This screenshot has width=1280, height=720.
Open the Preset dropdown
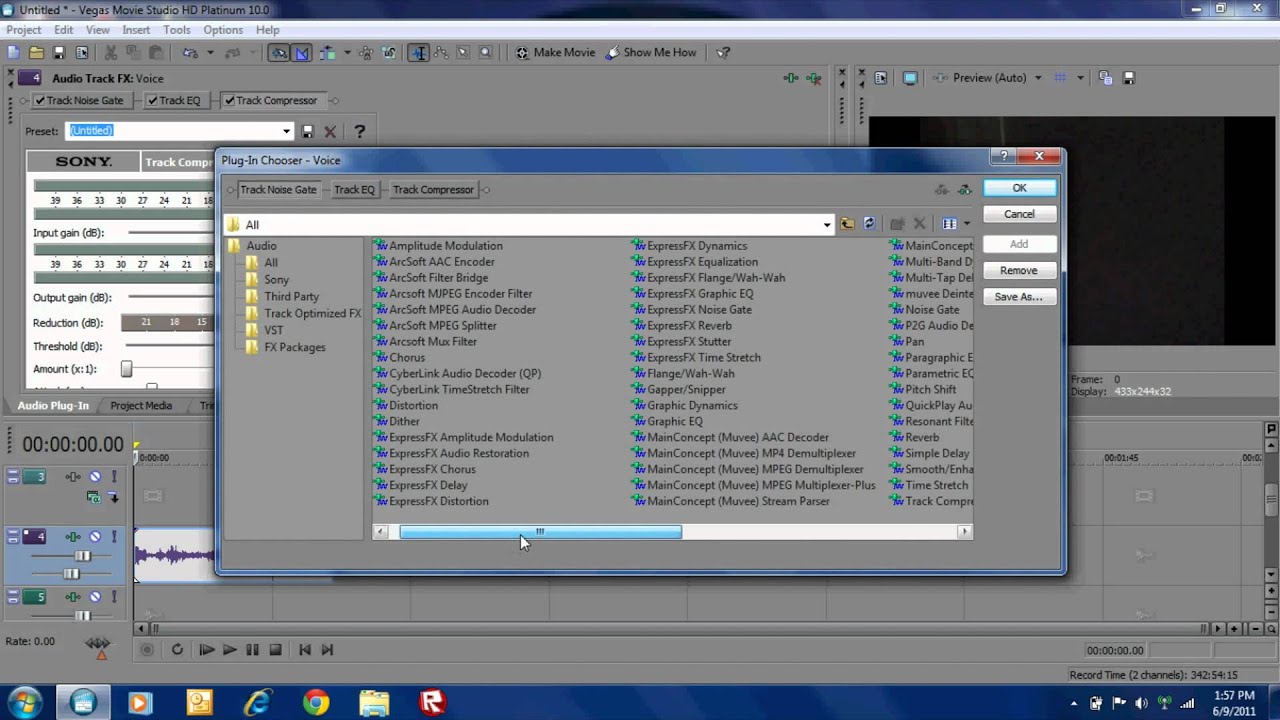point(286,131)
